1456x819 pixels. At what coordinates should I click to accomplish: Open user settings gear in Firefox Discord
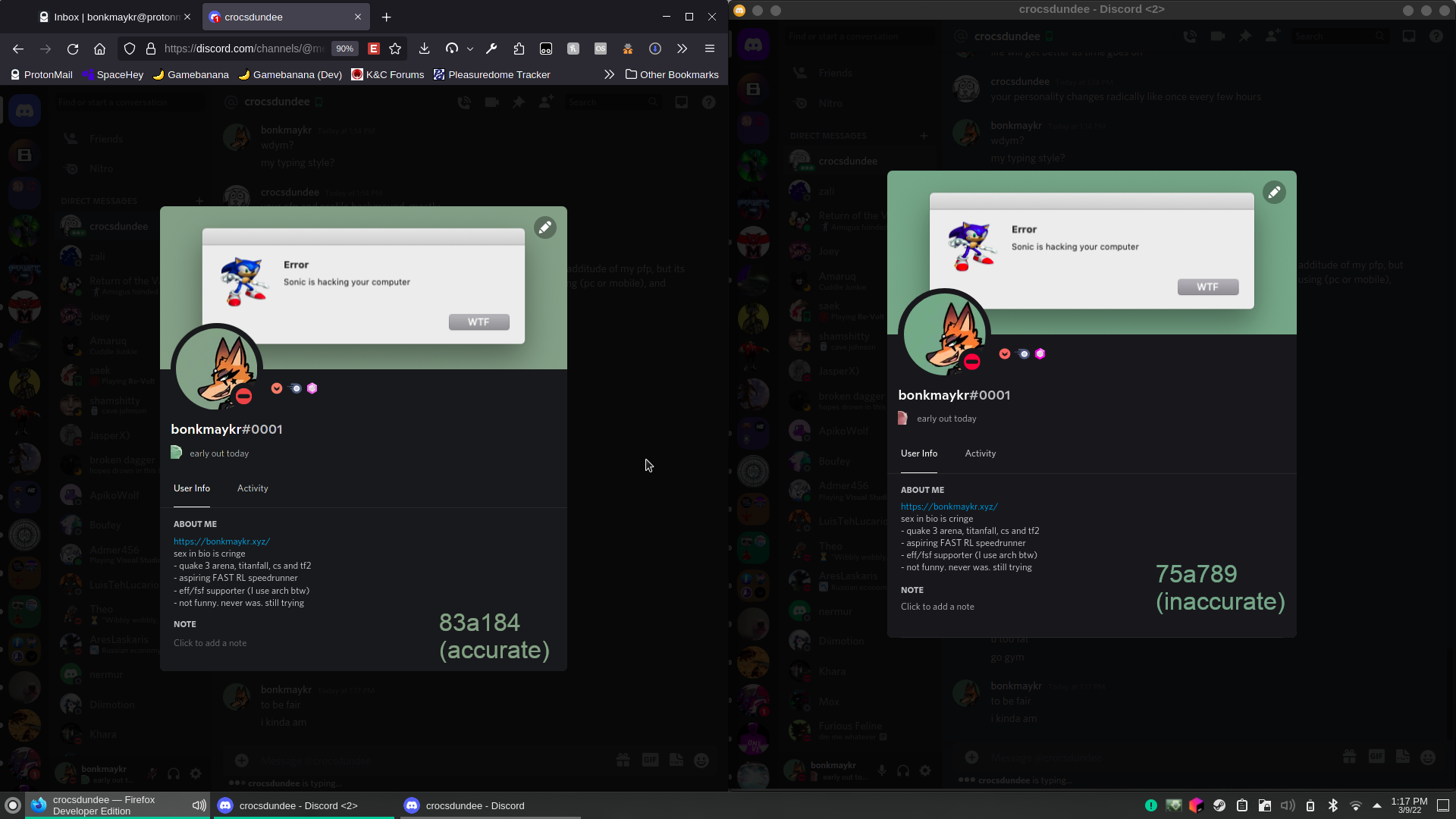coord(196,774)
